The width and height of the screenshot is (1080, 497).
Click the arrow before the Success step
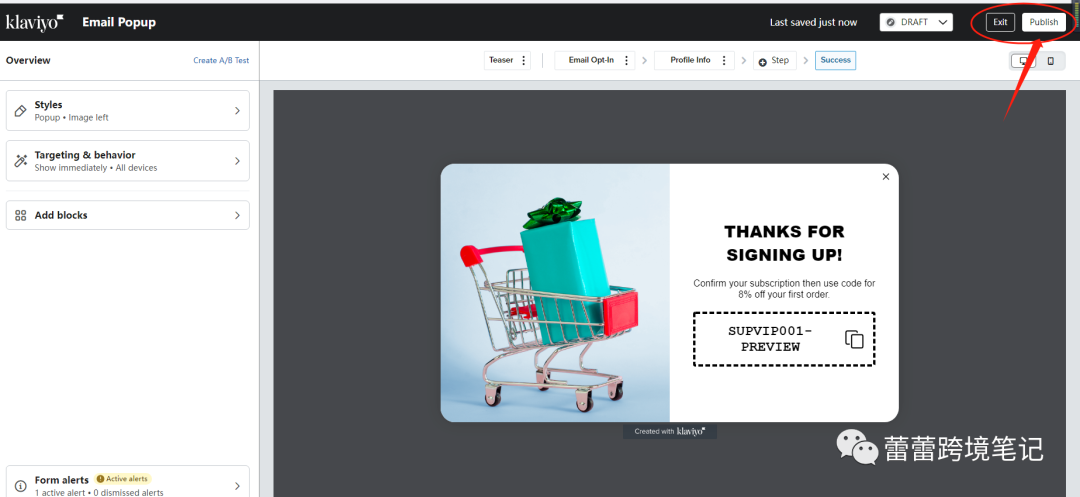click(806, 61)
